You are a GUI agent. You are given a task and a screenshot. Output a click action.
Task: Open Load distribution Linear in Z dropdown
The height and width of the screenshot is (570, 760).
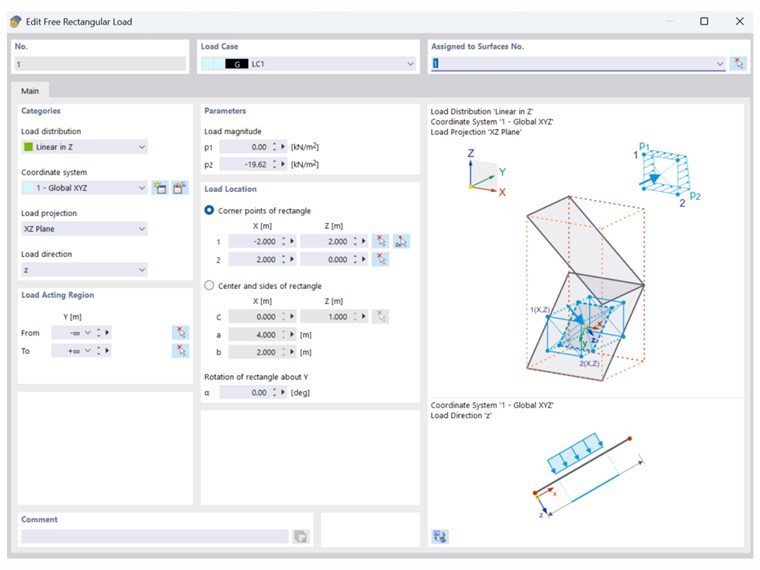click(x=142, y=147)
